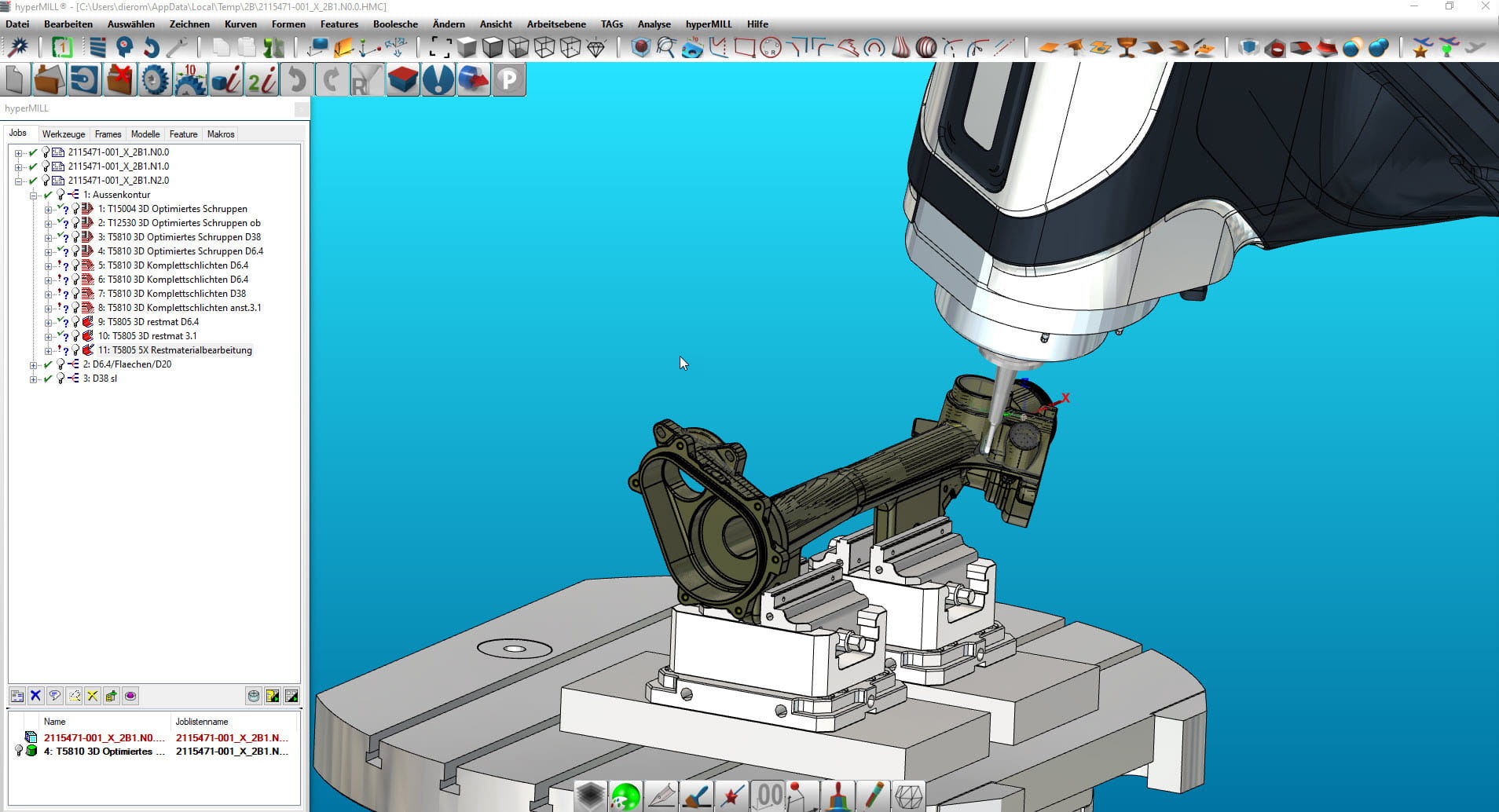Toggle lightbulb of 1: Aussenkontur group
1499x812 pixels.
60,195
